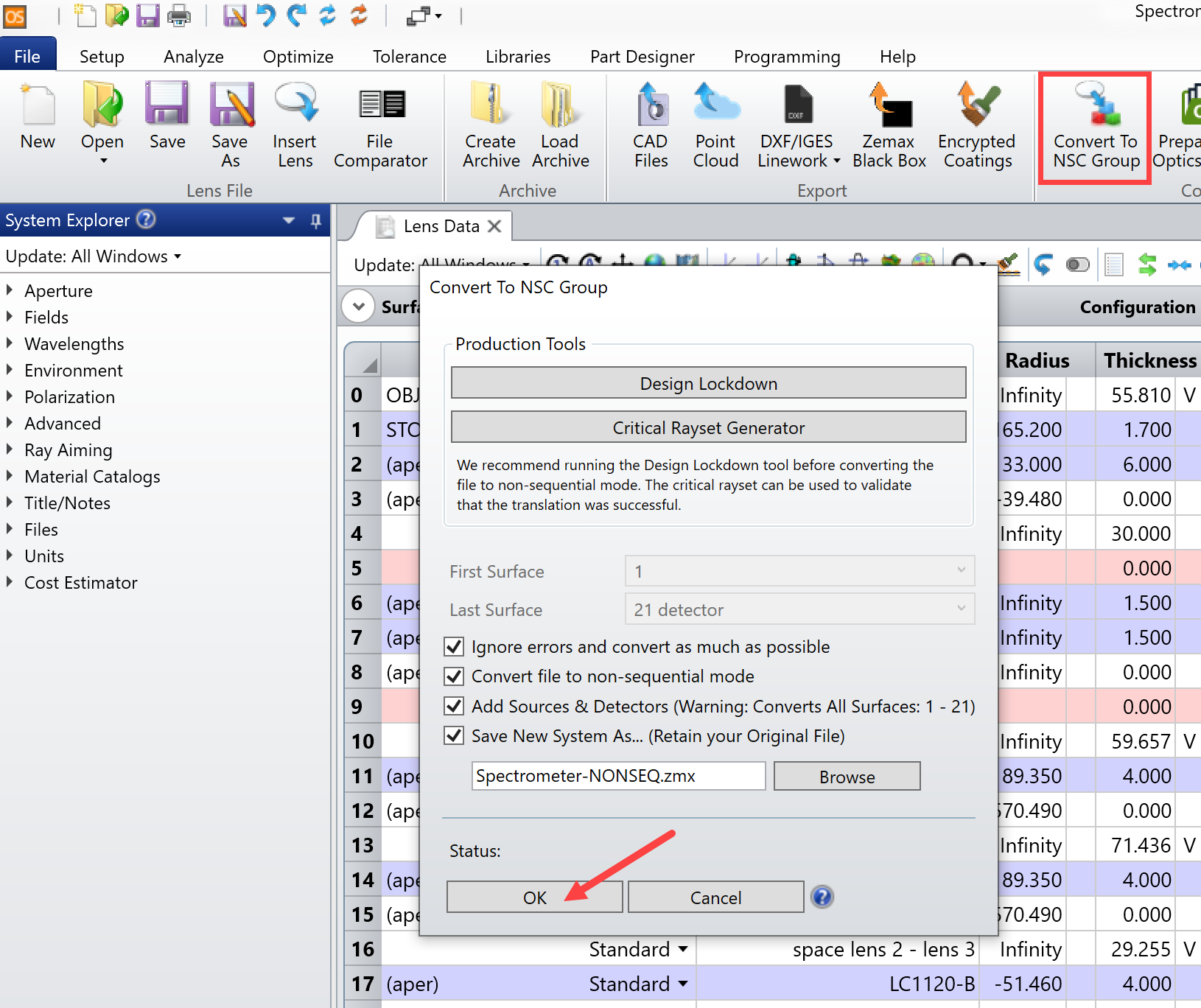Click the System Explorer help question icon
The width and height of the screenshot is (1201, 1008).
tap(147, 219)
